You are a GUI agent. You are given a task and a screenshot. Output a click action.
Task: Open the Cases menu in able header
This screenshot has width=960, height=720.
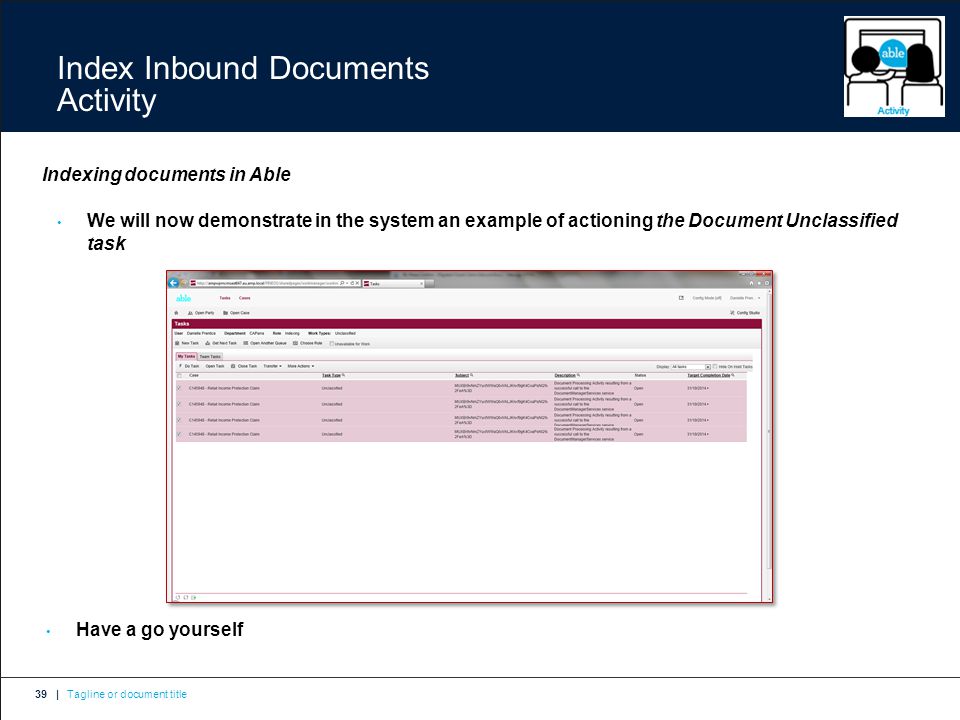pyautogui.click(x=244, y=298)
